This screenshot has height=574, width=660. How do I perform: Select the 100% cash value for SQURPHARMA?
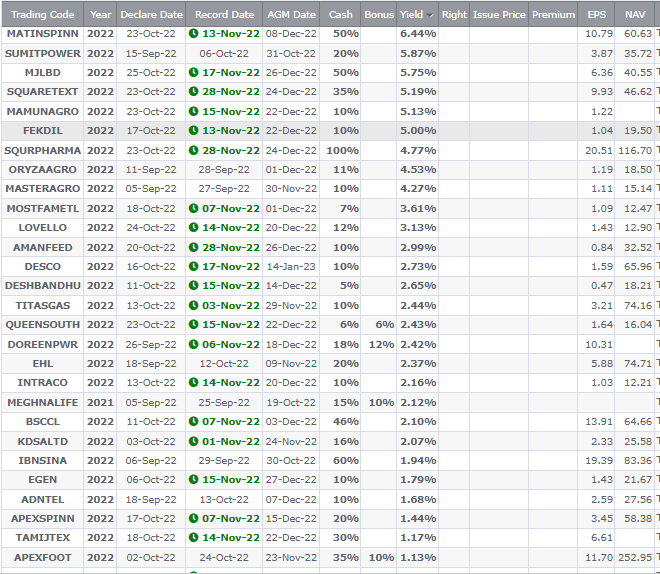[x=343, y=150]
